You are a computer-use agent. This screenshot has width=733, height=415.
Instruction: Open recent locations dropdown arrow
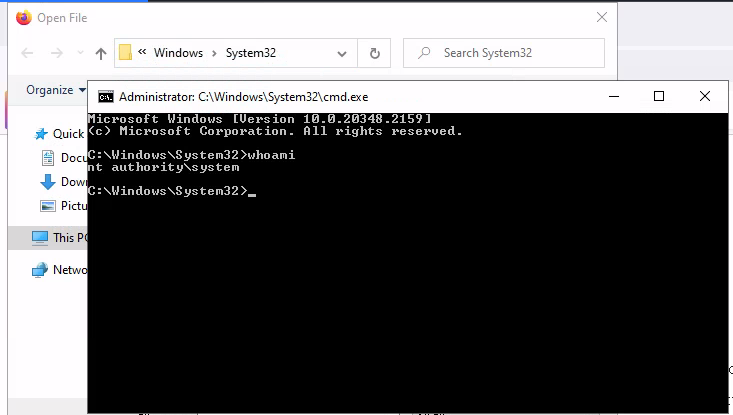tap(80, 53)
